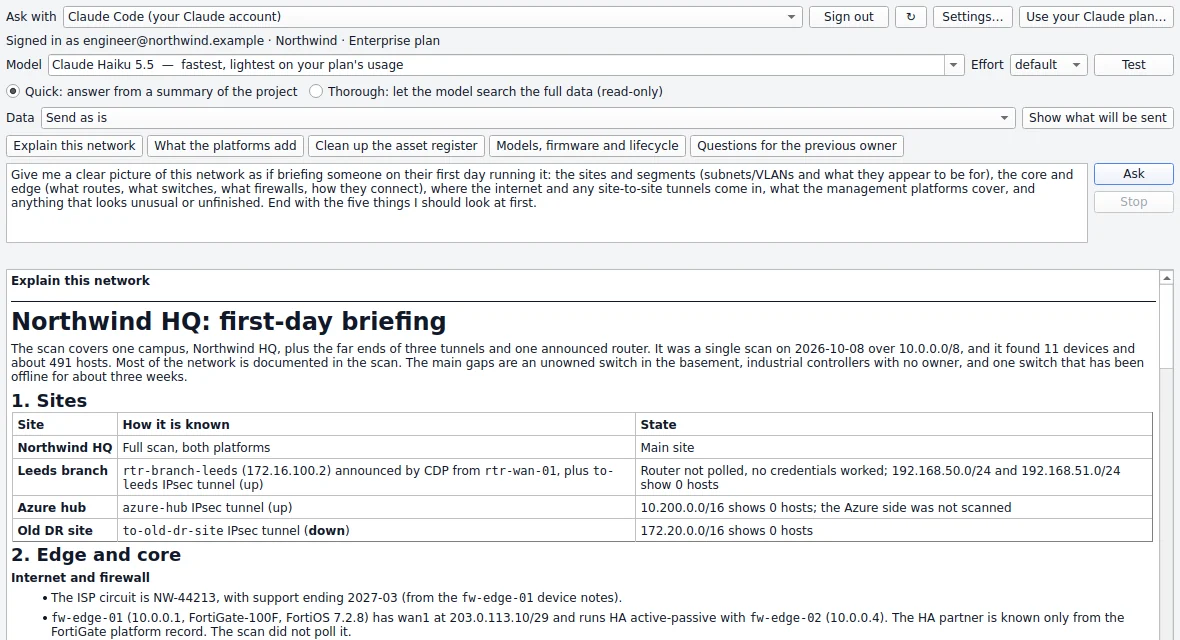This screenshot has width=1180, height=640.
Task: Click the '2. Edge and core' heading
Action: tap(96, 555)
